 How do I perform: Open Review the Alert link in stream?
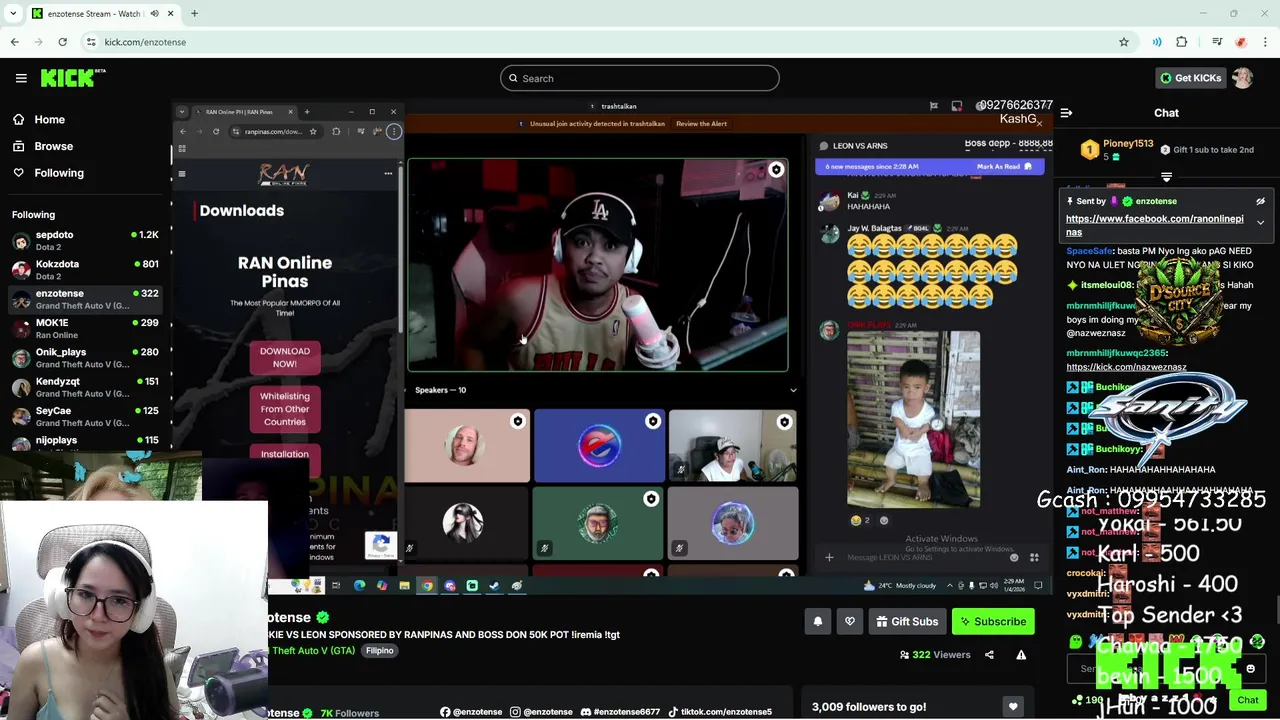click(x=701, y=124)
